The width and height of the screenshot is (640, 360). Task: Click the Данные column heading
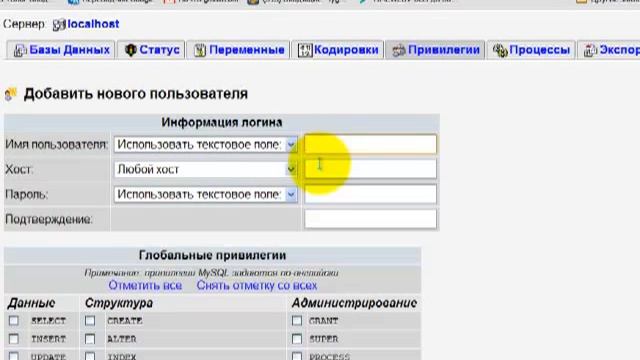31,303
